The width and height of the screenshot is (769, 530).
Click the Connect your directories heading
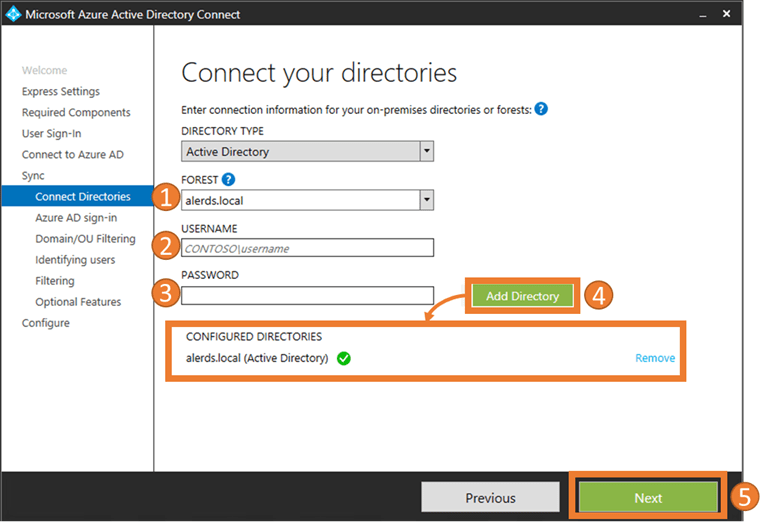[x=319, y=73]
